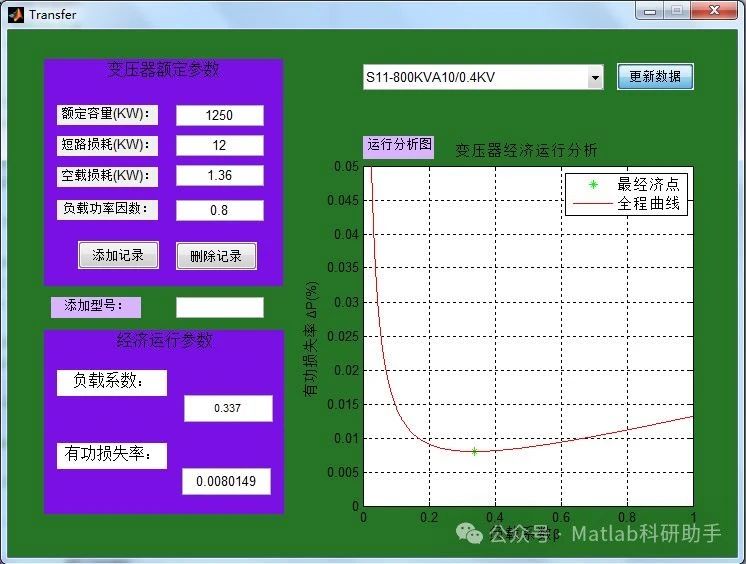Click the 添加型号 label
Image resolution: width=746 pixels, height=564 pixels.
(96, 307)
